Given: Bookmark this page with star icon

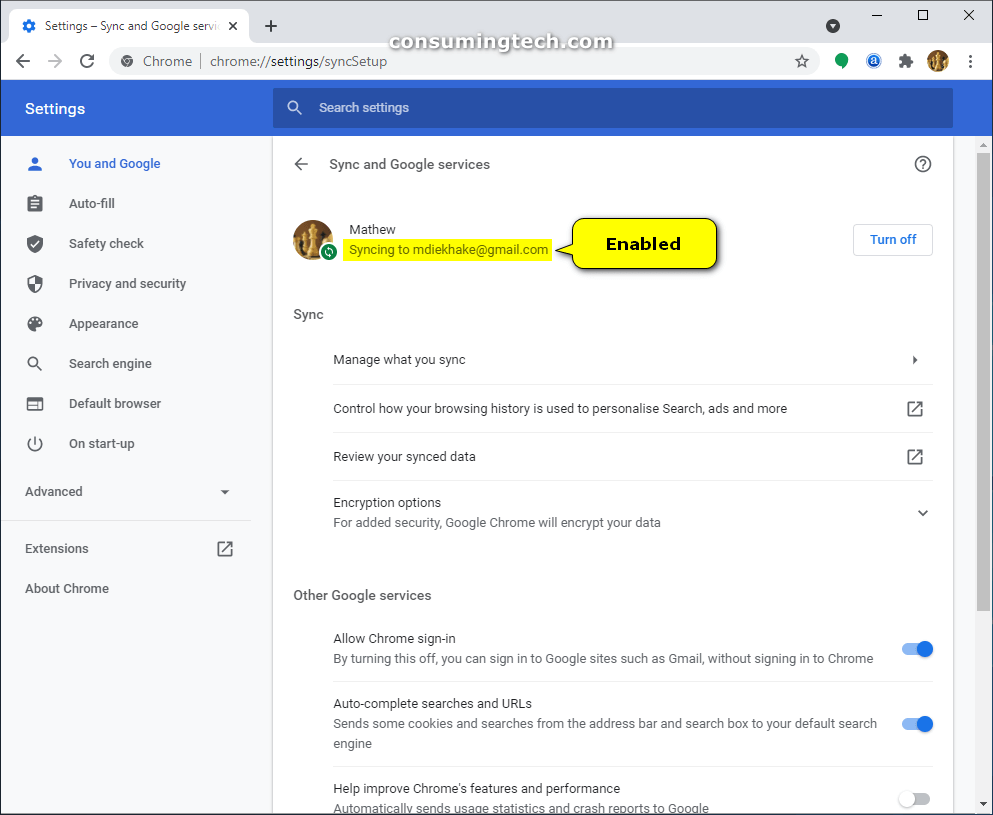Looking at the screenshot, I should [802, 61].
